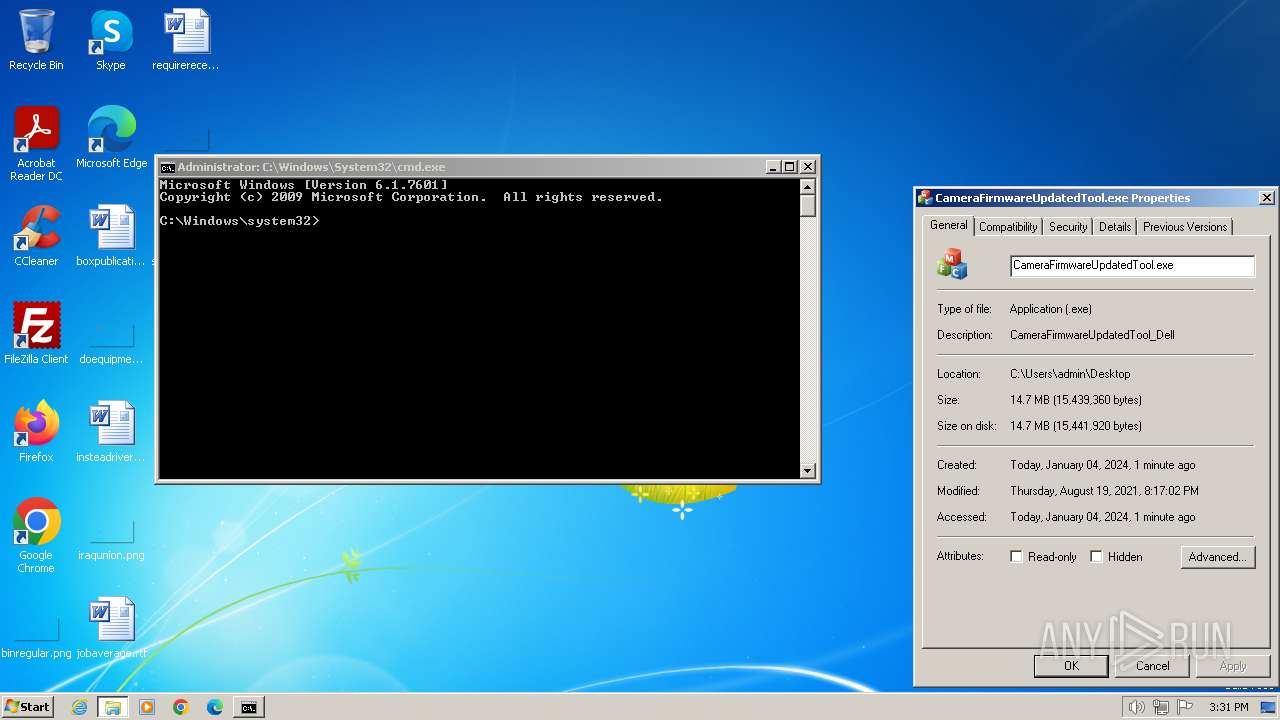Viewport: 1280px width, 720px height.
Task: Click the taskbar clock showing 3:31 PM
Action: coord(1228,707)
